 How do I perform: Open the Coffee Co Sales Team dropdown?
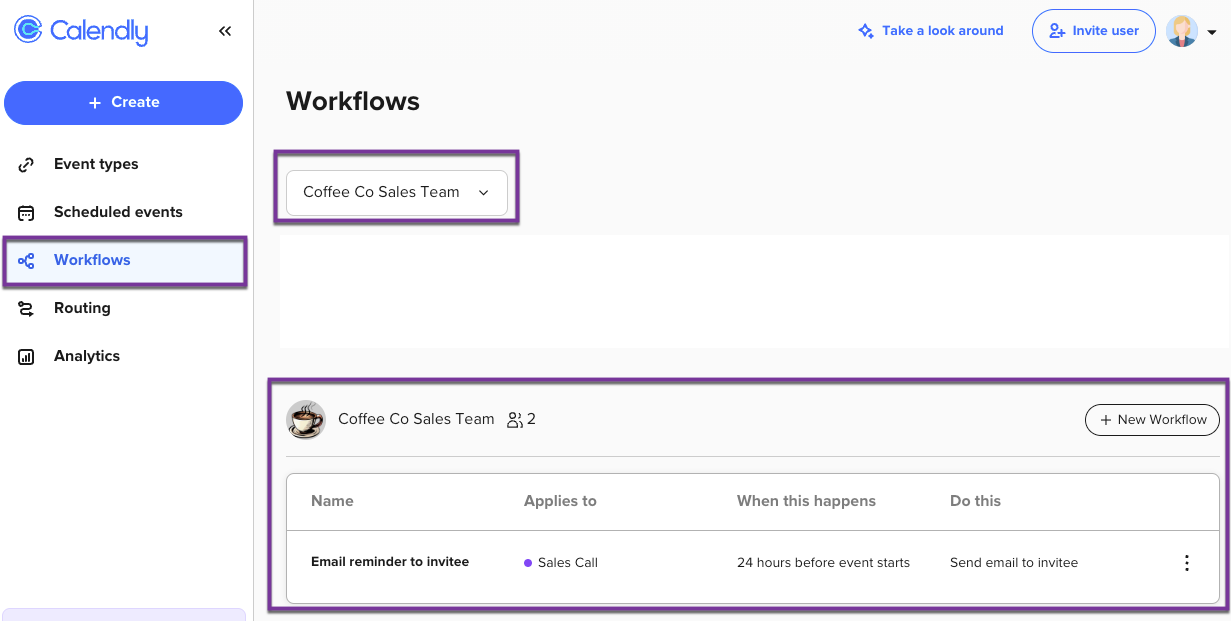coord(397,192)
